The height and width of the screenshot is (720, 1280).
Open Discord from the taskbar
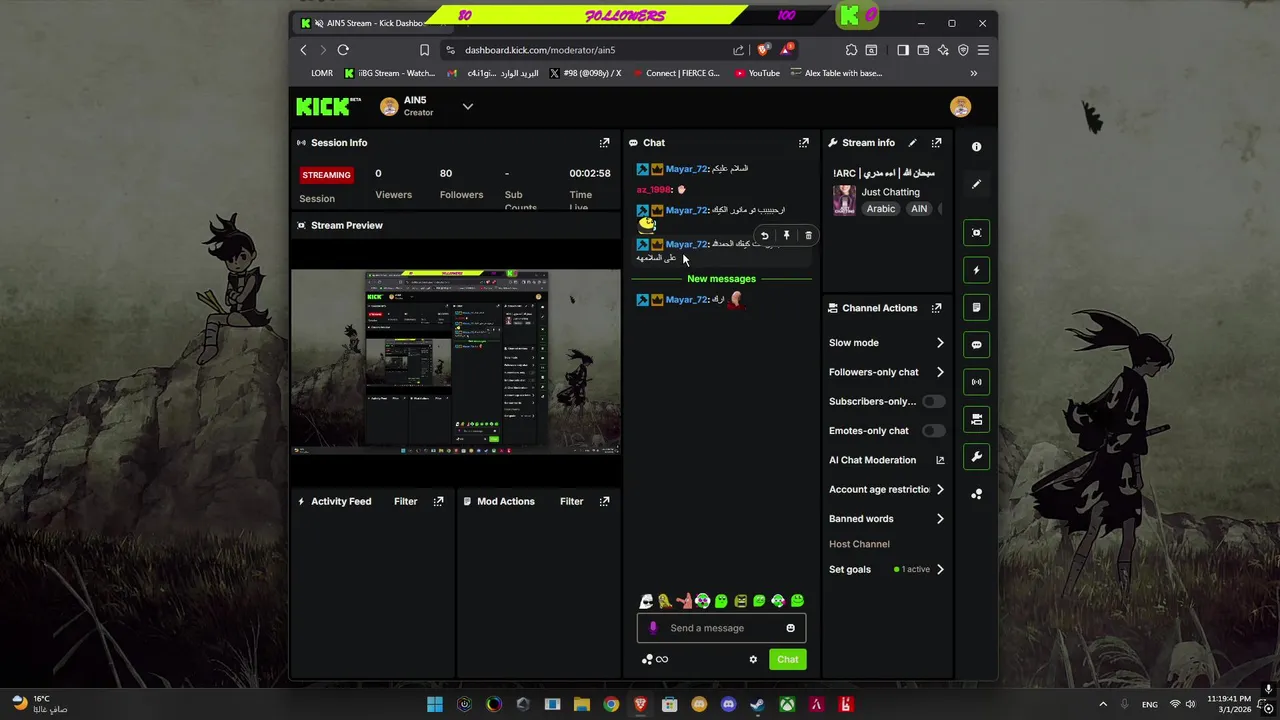pyautogui.click(x=728, y=704)
